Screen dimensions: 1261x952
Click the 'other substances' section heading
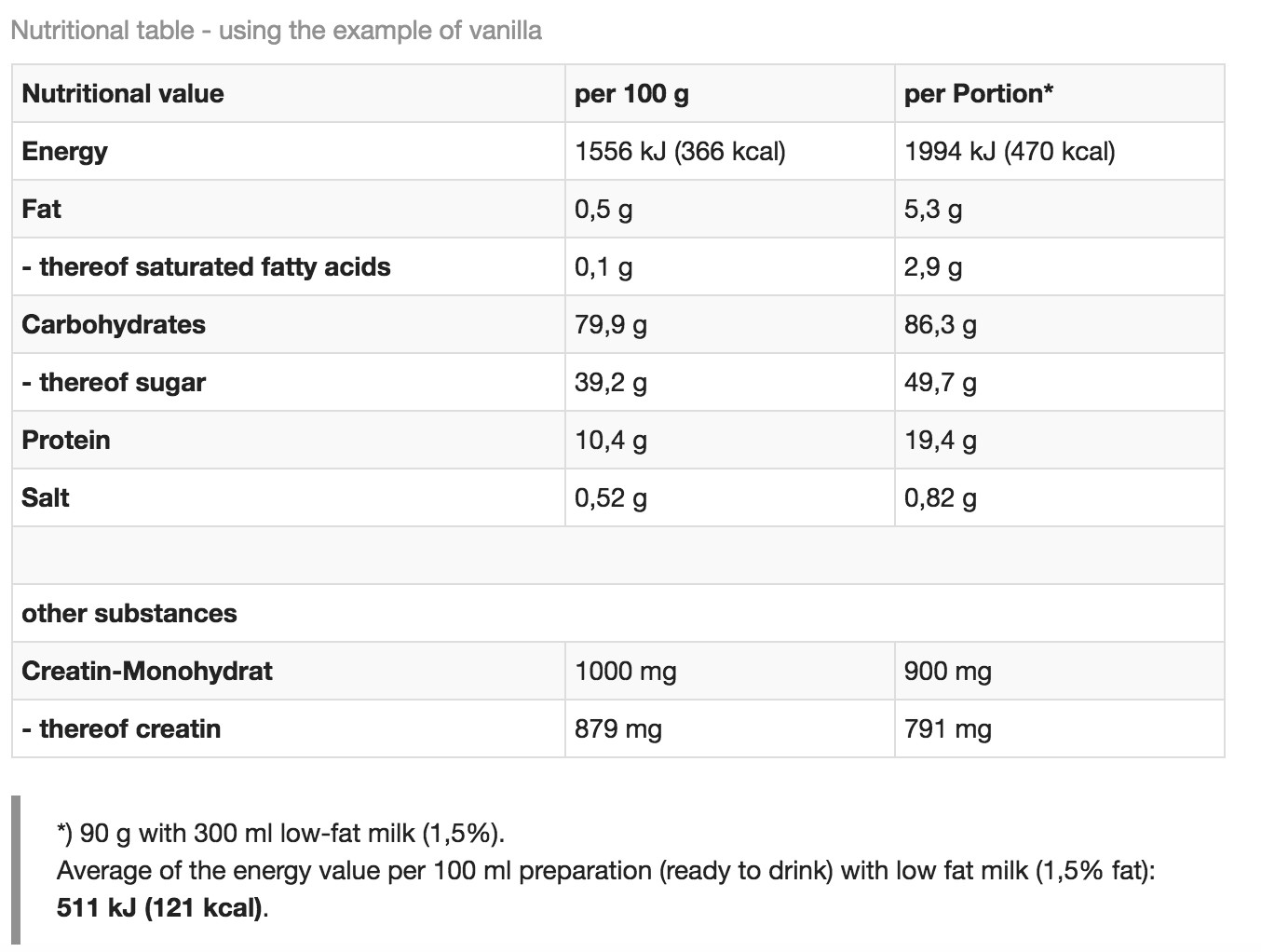(129, 613)
